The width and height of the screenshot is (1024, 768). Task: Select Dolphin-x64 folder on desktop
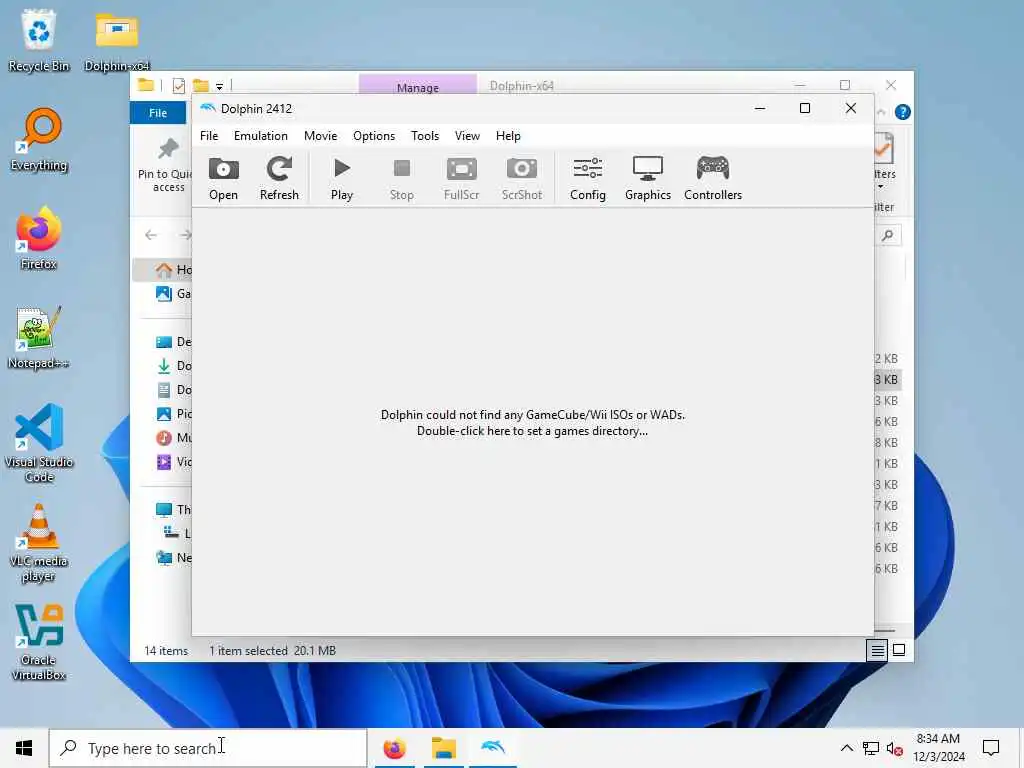117,40
